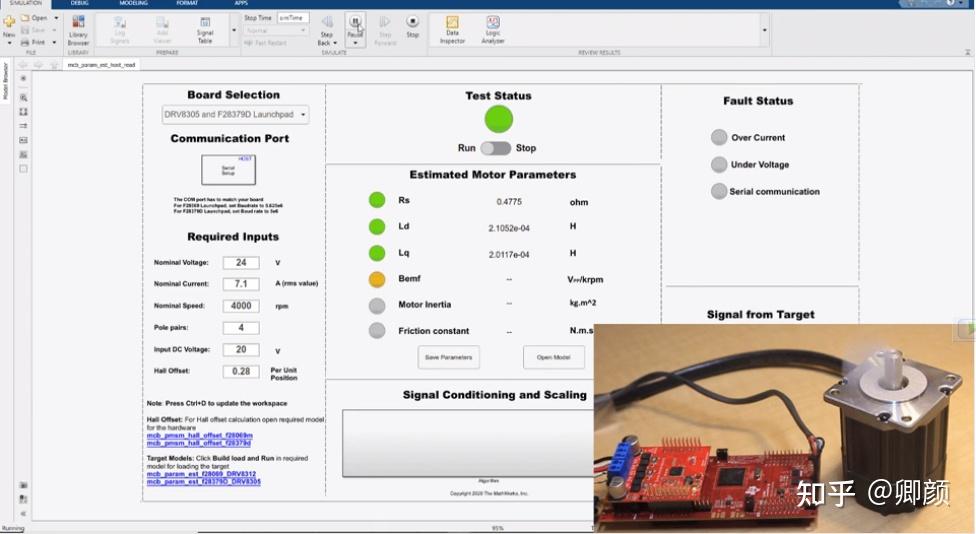Image resolution: width=976 pixels, height=534 pixels.
Task: Switch to the DEBUG ribbon tab
Action: (x=80, y=3)
